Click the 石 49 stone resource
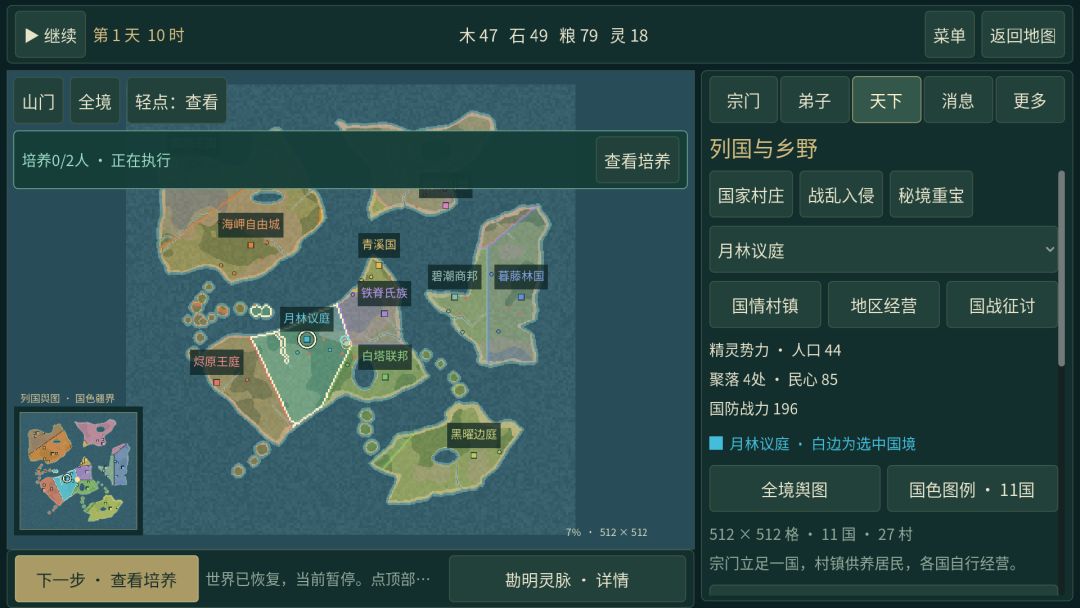 (x=529, y=36)
